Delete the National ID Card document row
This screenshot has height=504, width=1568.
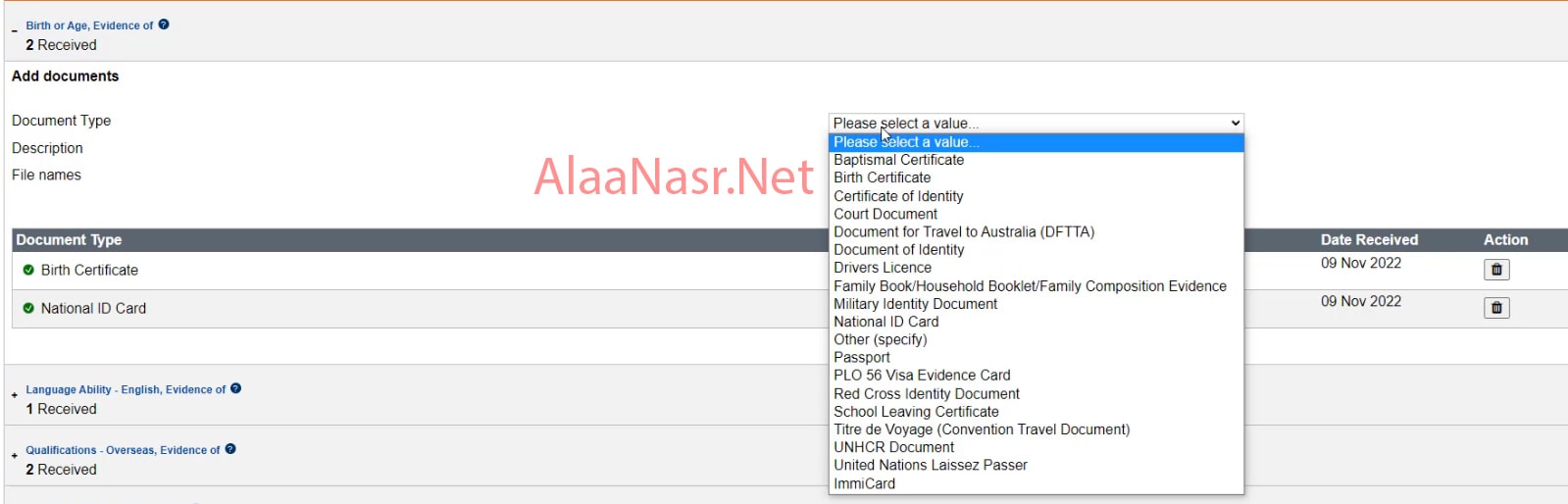tap(1495, 308)
